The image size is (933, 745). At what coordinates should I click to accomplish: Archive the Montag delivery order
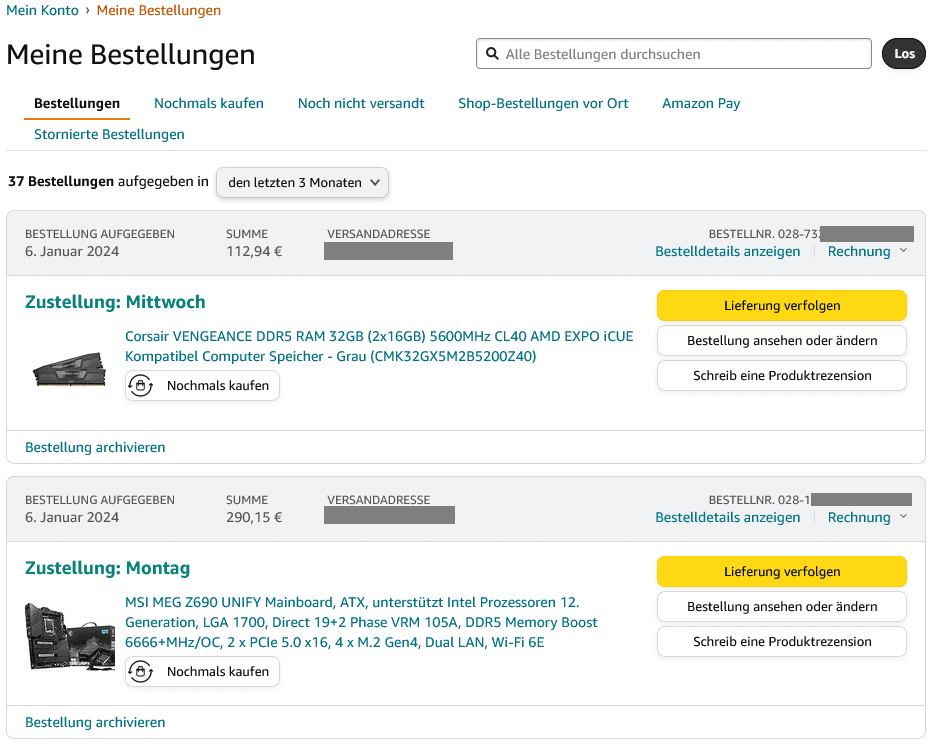[95, 722]
